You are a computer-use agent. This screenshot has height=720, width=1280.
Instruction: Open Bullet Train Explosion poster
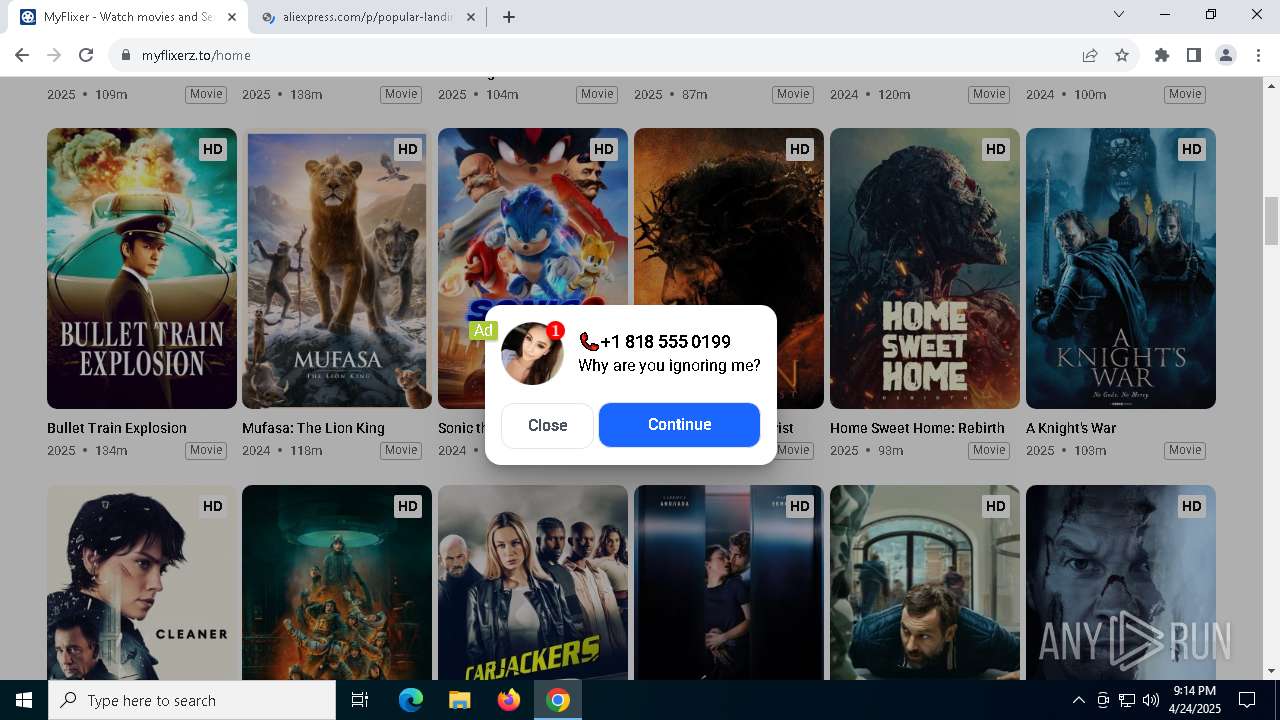[142, 268]
